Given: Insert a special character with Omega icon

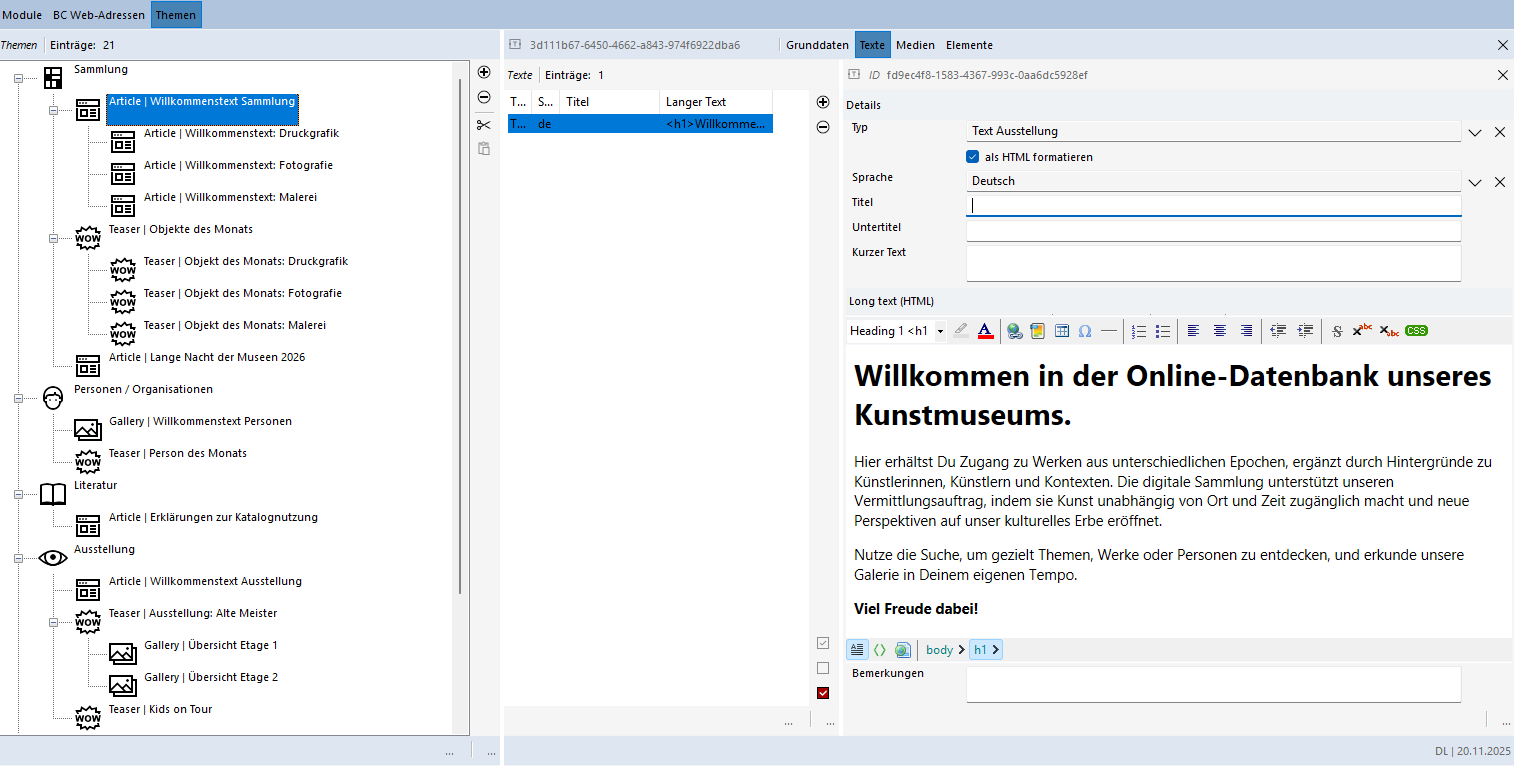Looking at the screenshot, I should (x=1085, y=331).
